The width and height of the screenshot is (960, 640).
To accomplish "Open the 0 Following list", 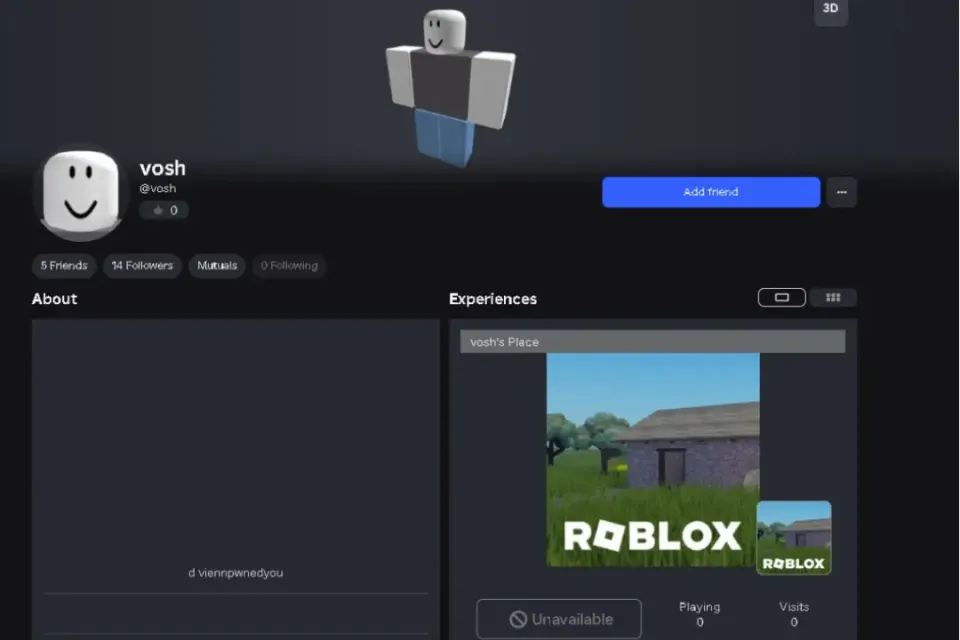I will point(289,265).
